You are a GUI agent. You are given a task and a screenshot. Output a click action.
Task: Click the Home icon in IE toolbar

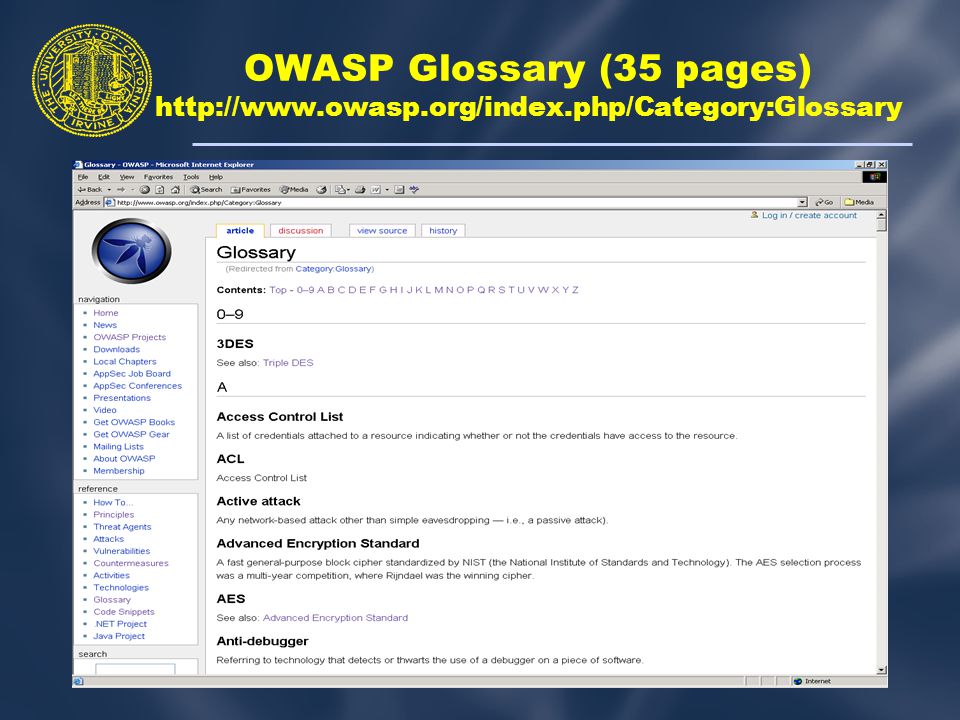pyautogui.click(x=175, y=189)
